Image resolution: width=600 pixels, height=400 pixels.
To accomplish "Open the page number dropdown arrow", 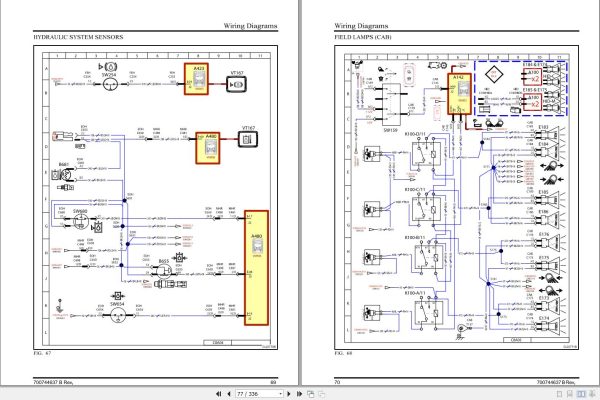I will [280, 394].
